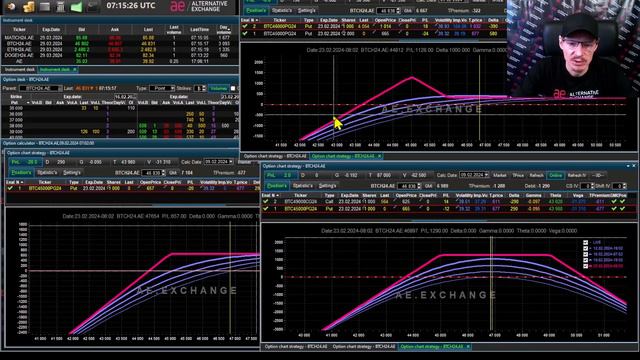Screen dimensions: 640x360
Task: Toggle Eval checkmark for BTC49000CG24 call row
Action: (266, 202)
